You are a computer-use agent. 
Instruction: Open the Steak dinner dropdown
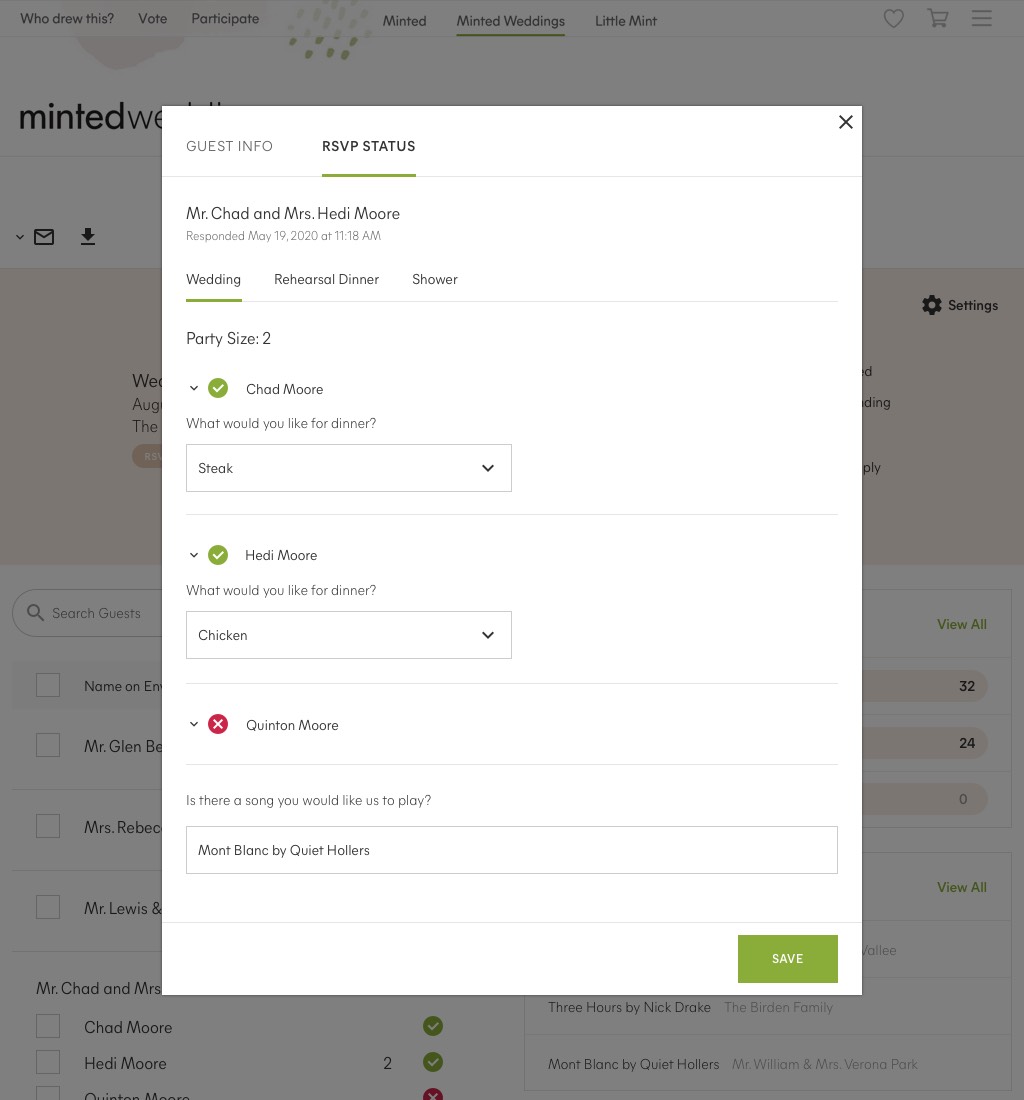coord(349,468)
